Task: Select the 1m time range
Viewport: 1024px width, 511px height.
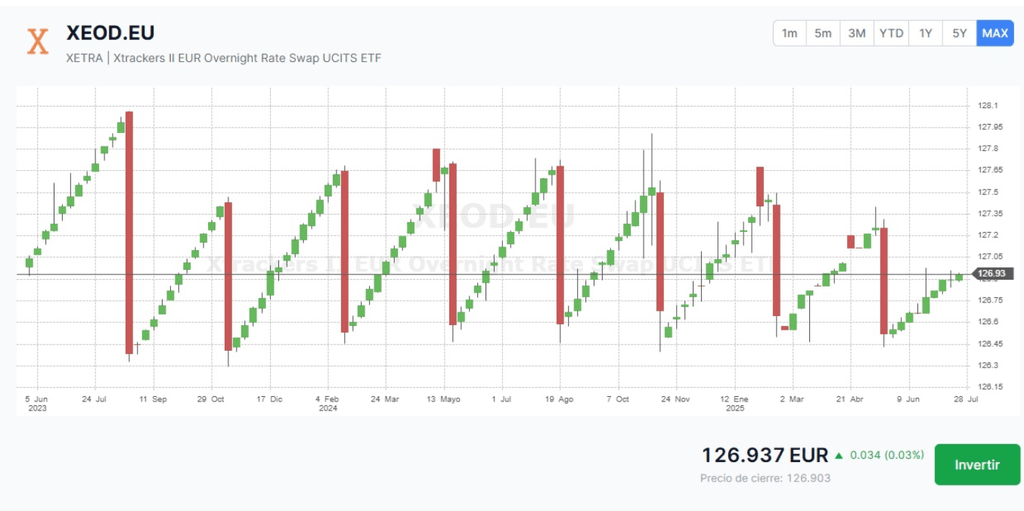Action: (x=789, y=33)
